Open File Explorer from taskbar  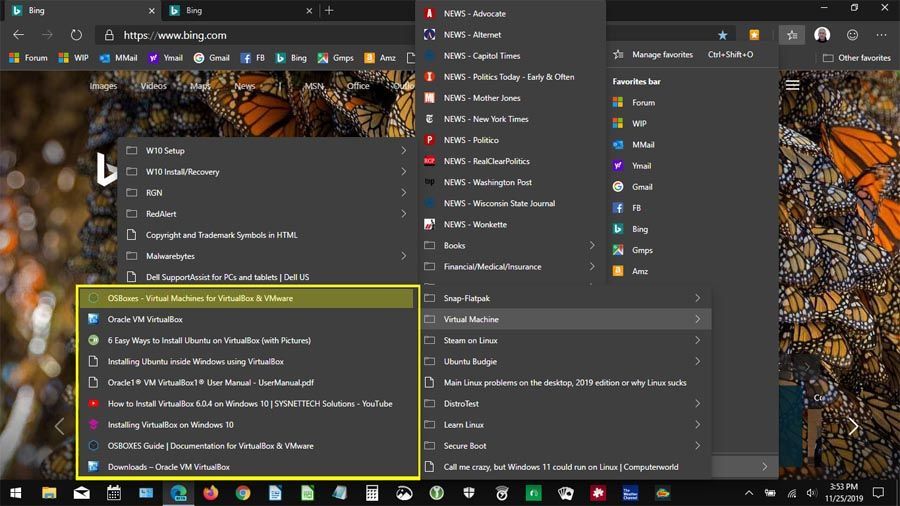click(x=49, y=493)
